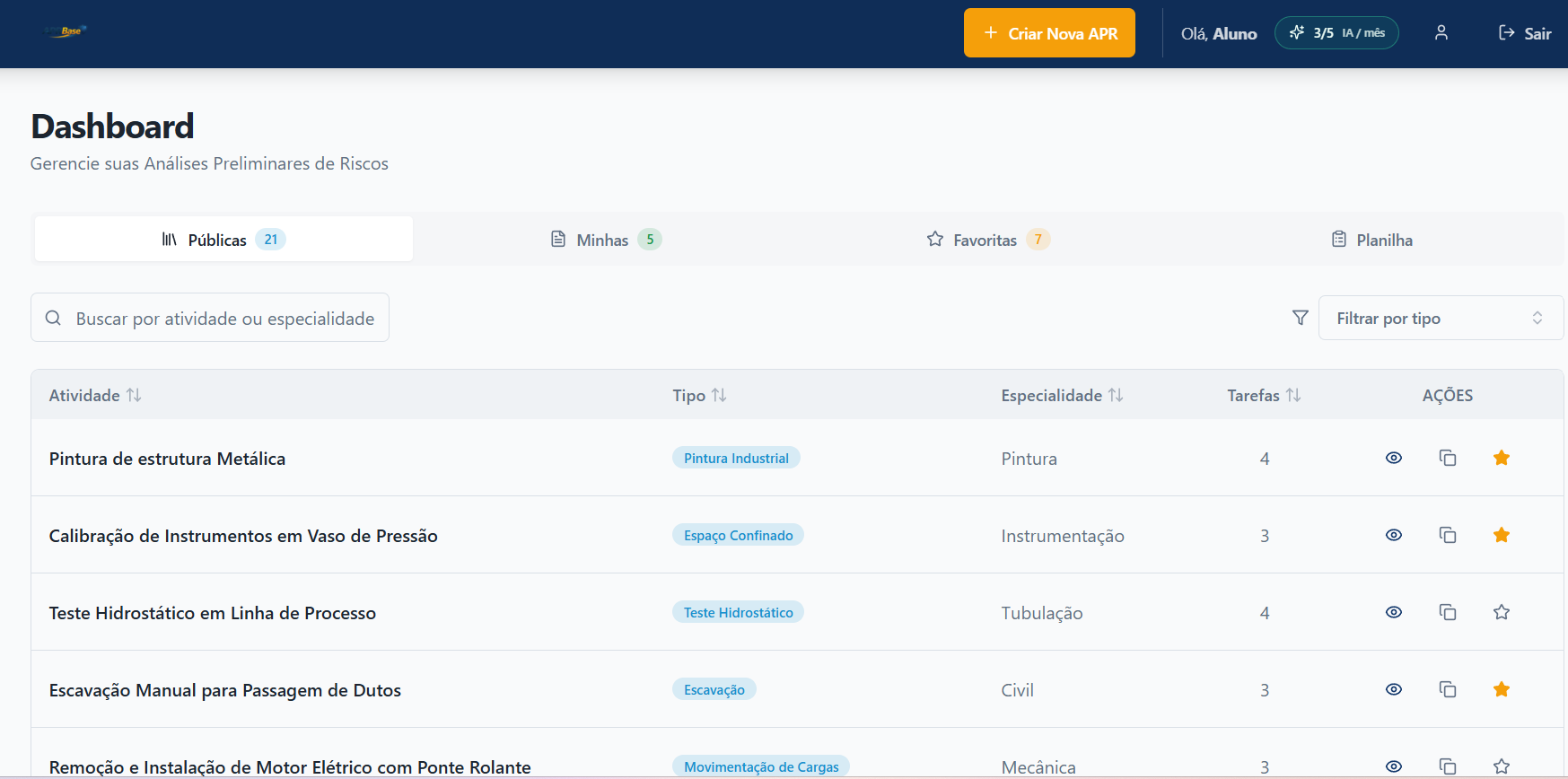
Task: Select Remoção e Instalação de Motor Elétrico name
Action: click(290, 766)
